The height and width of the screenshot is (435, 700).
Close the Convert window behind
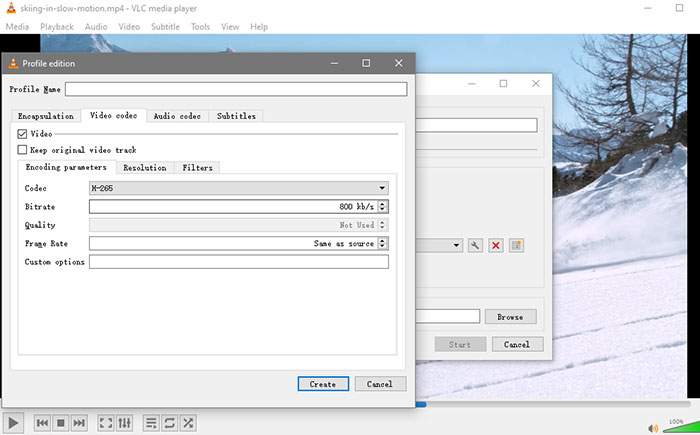tap(536, 84)
